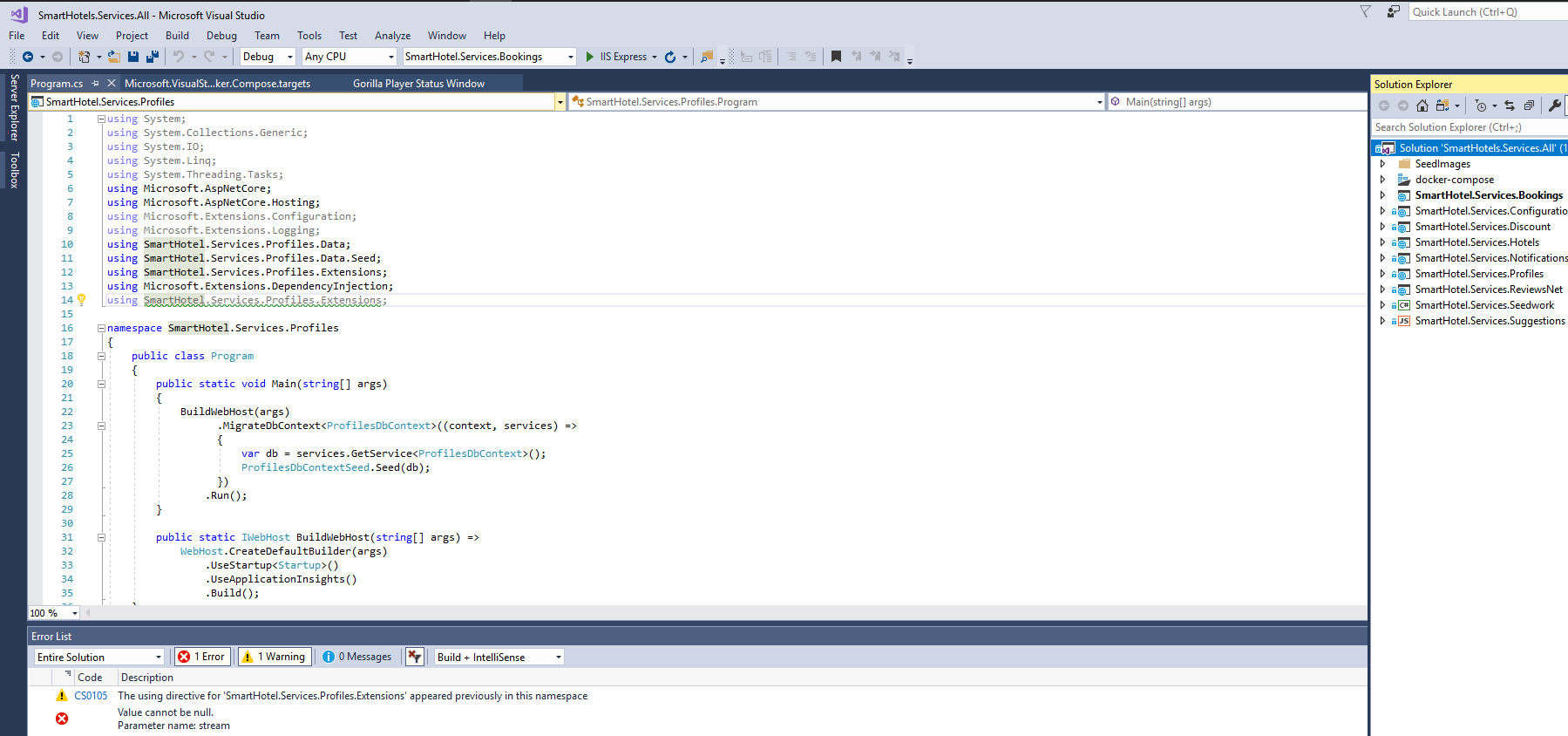Close the Program.cs tab
Viewport: 1568px width, 736px height.
click(112, 84)
